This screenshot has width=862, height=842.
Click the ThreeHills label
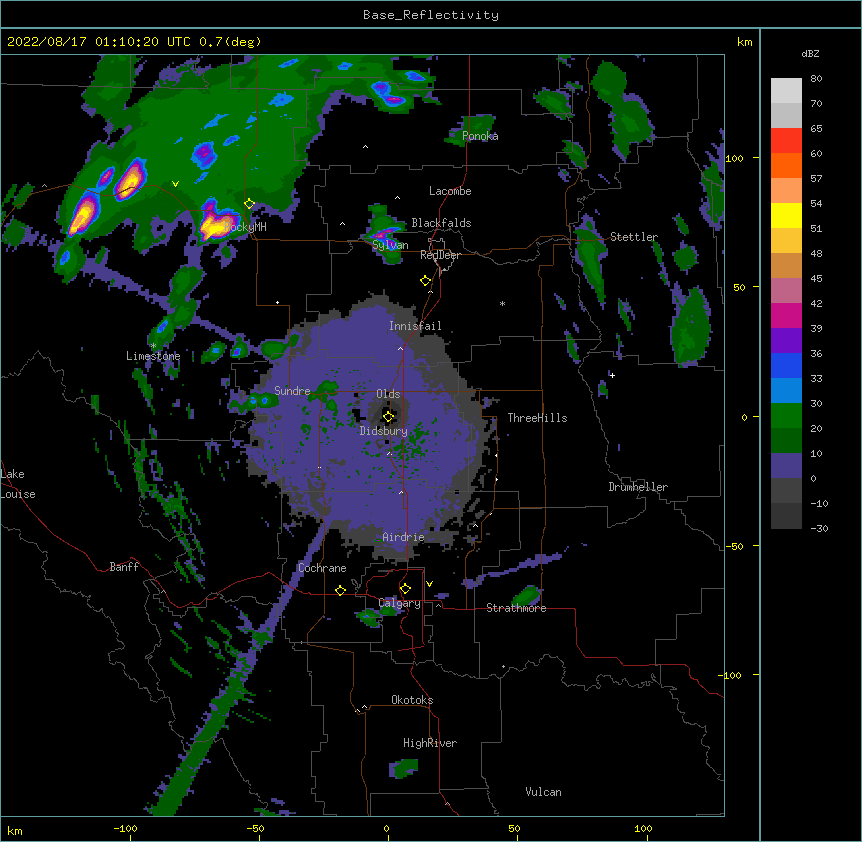537,418
